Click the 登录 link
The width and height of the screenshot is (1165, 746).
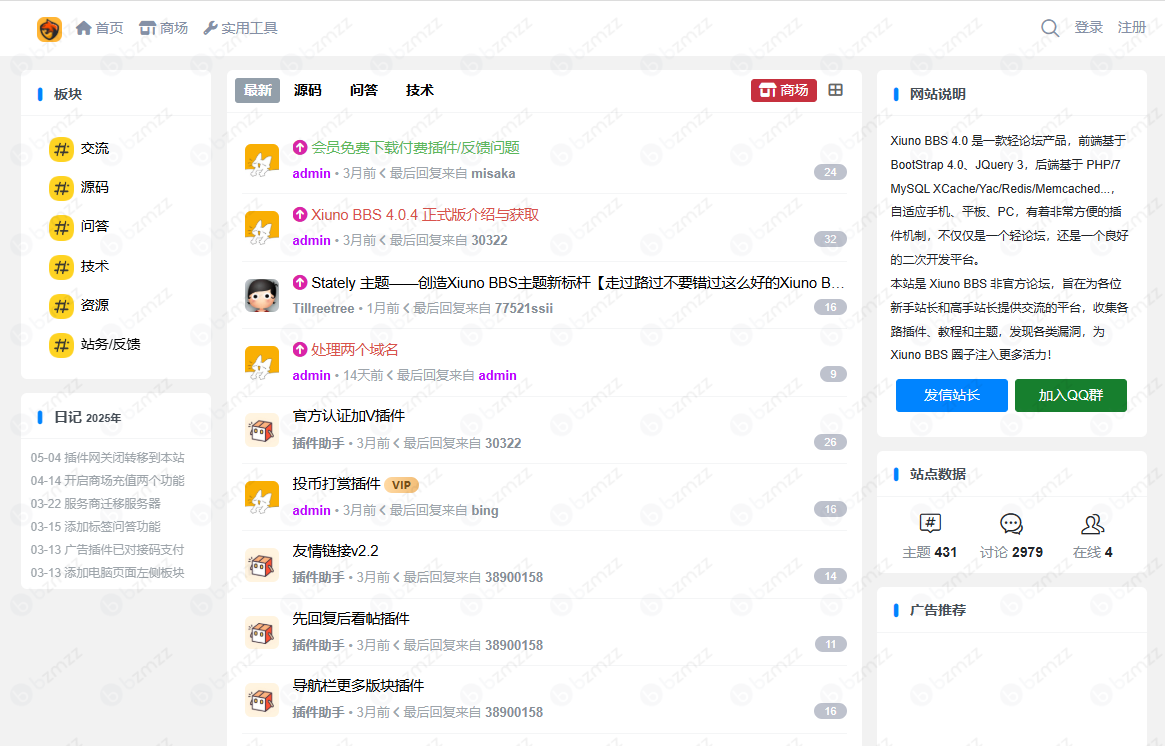pos(1088,27)
